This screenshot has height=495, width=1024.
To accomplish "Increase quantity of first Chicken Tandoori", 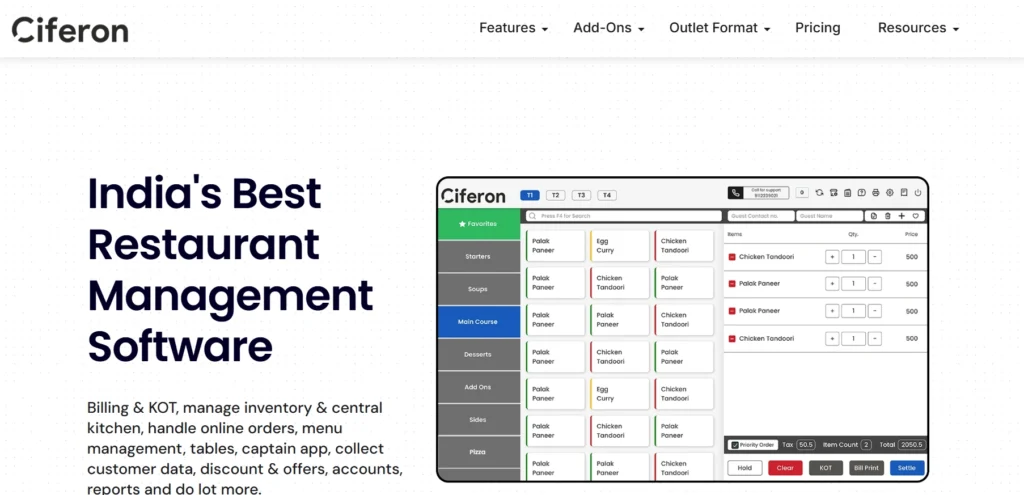I will (x=832, y=257).
